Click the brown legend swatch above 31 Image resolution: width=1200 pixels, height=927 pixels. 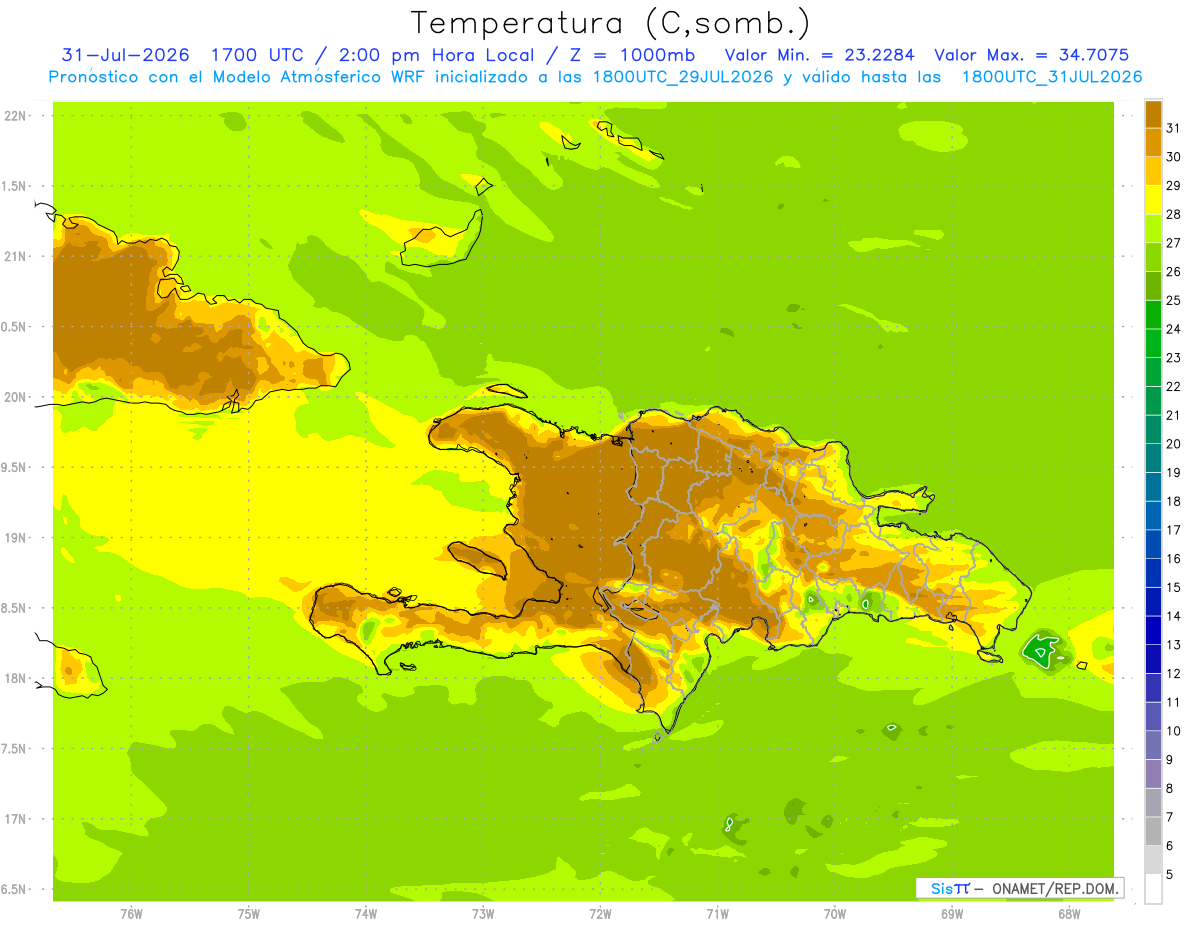tap(1153, 114)
